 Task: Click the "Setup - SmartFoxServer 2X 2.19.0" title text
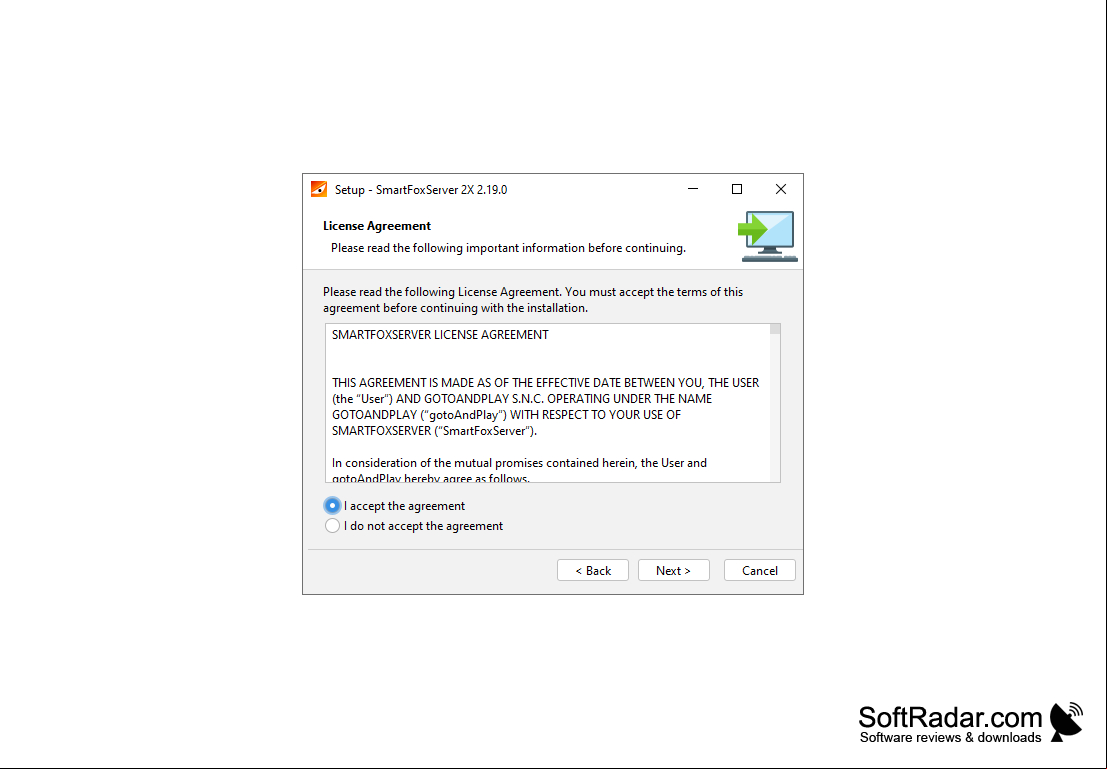pyautogui.click(x=421, y=189)
